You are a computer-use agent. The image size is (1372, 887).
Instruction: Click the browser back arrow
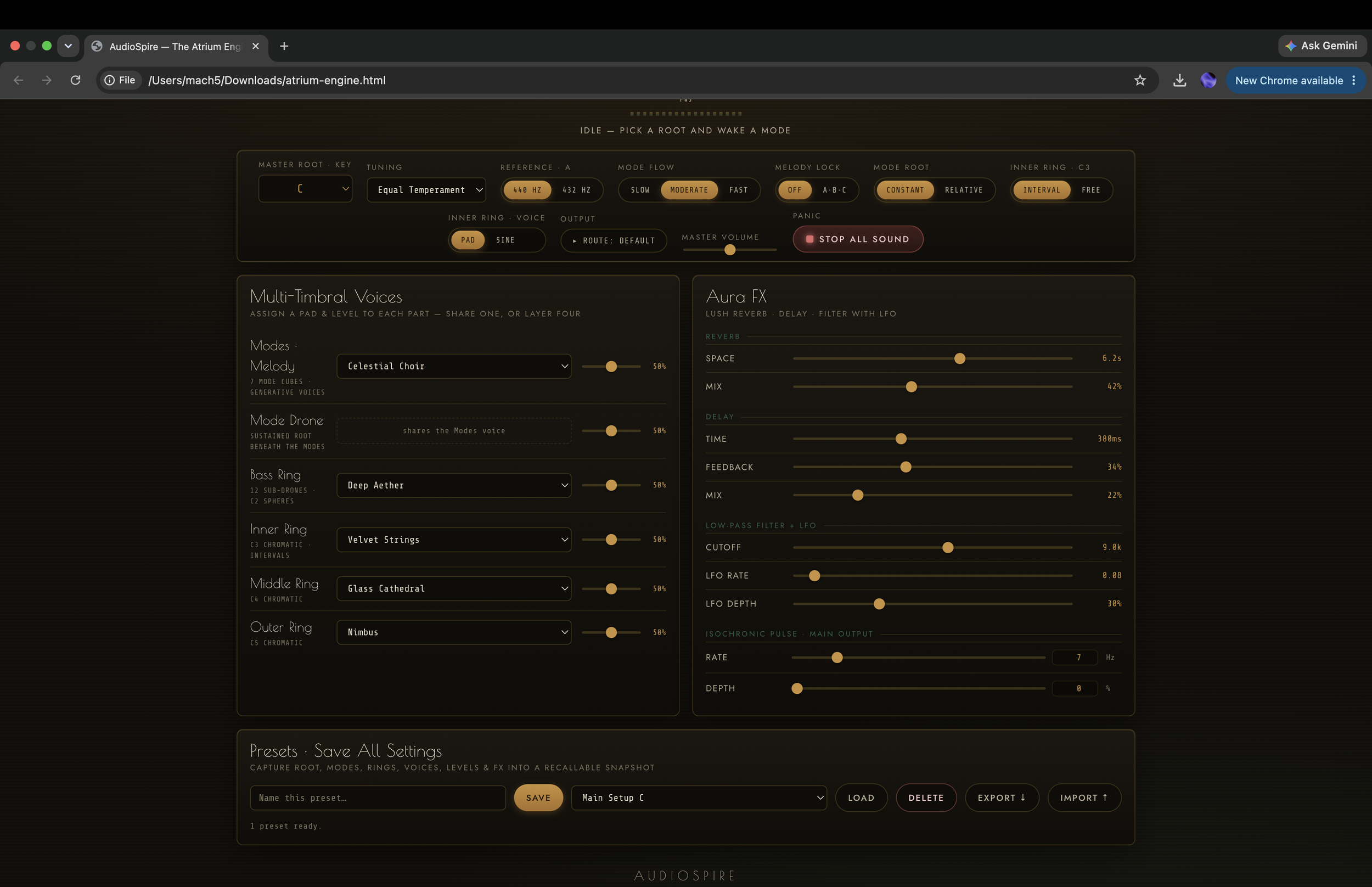[19, 80]
